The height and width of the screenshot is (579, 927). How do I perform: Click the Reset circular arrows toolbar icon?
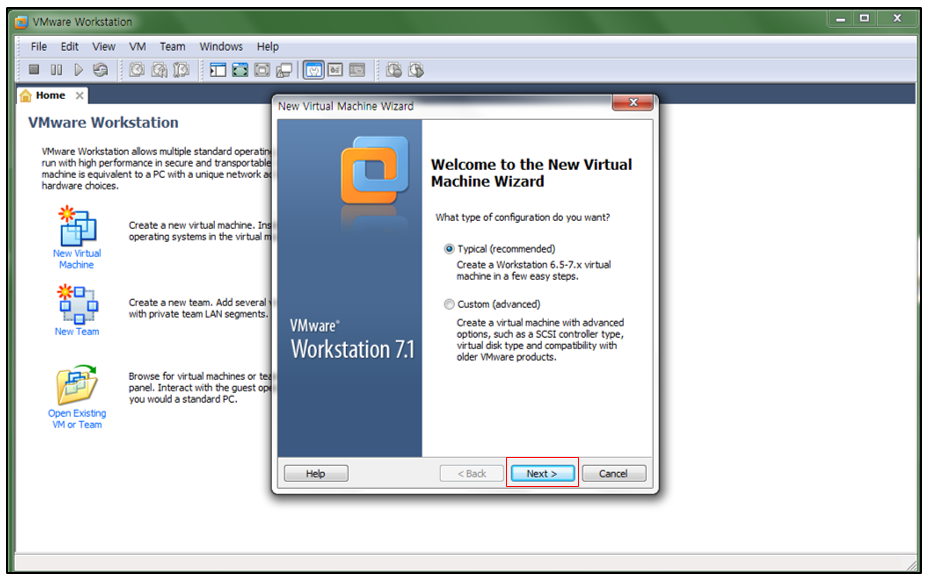[x=101, y=70]
